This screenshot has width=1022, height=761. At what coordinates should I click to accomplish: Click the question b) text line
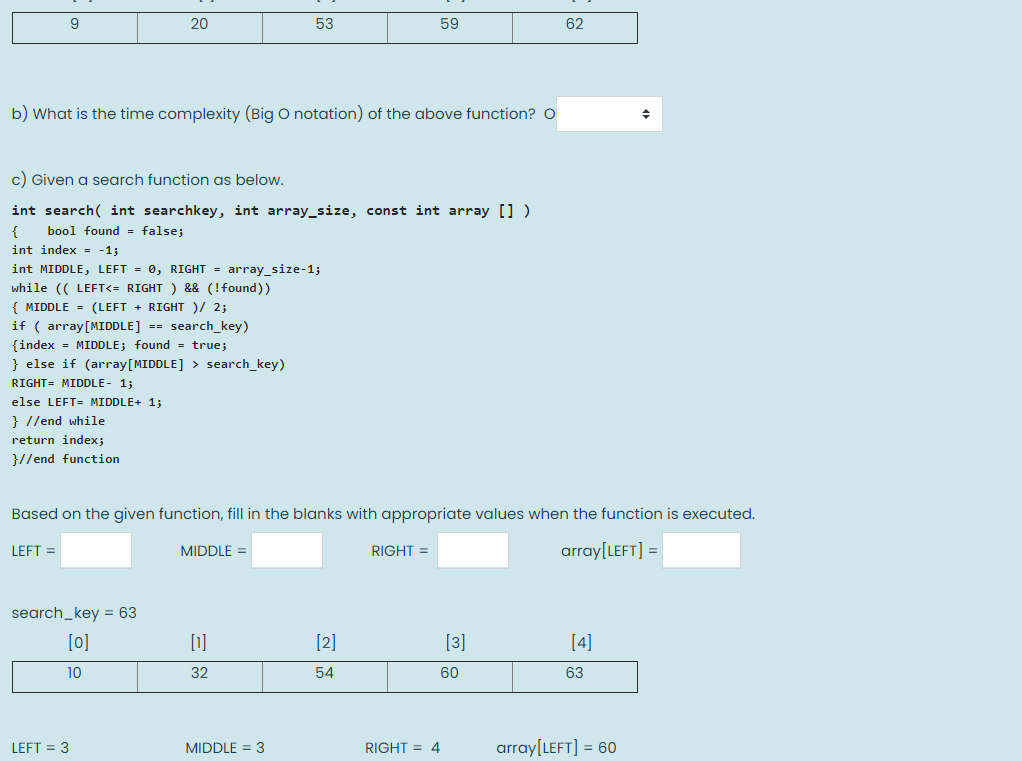280,113
